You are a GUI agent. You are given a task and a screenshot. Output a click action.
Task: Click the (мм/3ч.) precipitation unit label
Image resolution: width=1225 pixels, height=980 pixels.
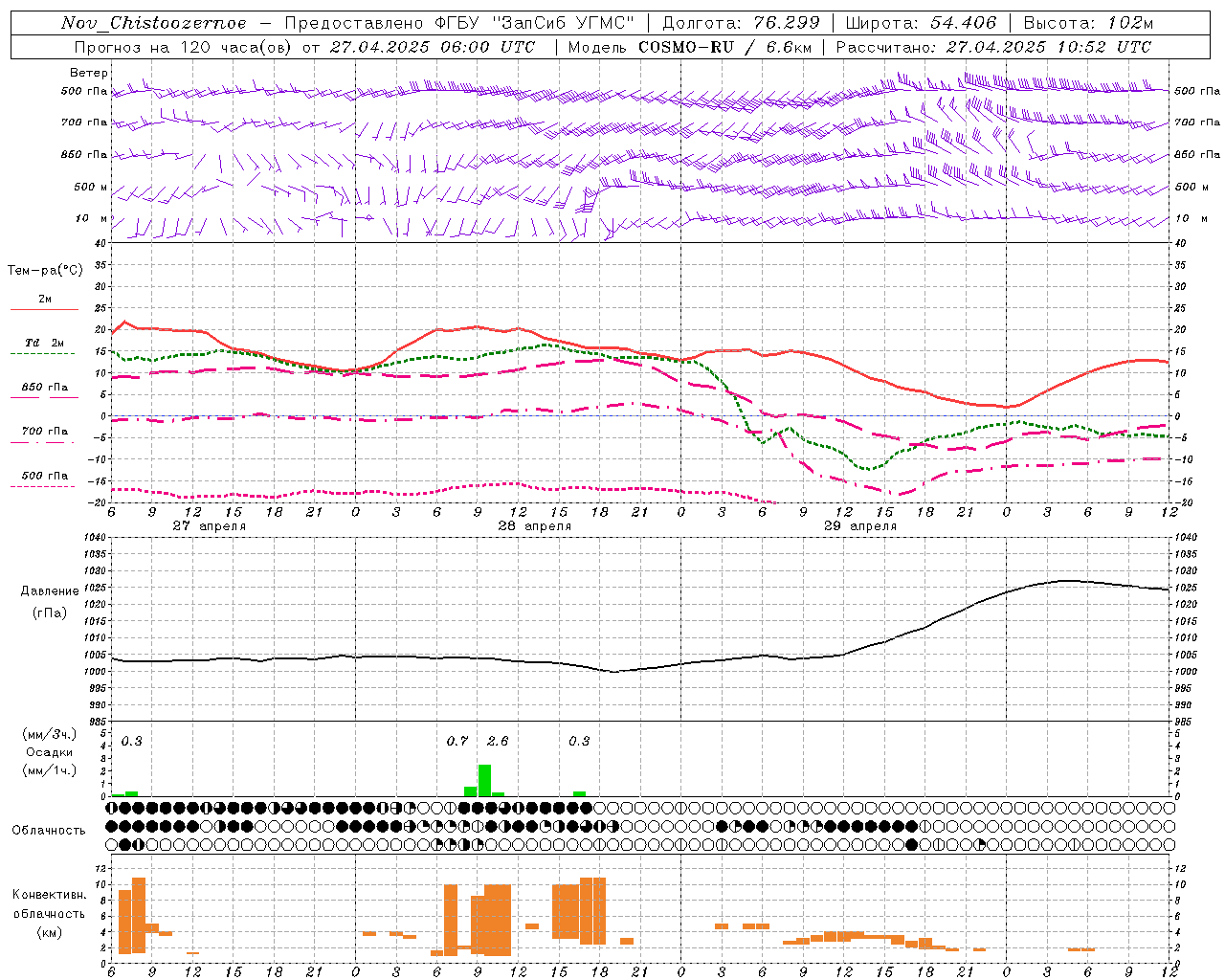[50, 735]
